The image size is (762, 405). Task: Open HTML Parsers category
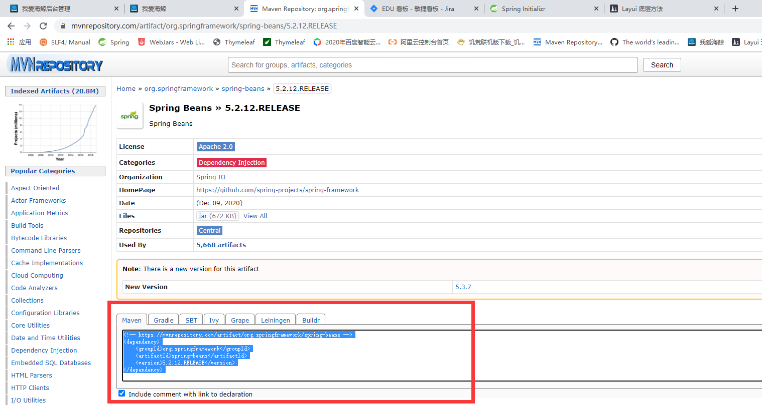click(32, 375)
